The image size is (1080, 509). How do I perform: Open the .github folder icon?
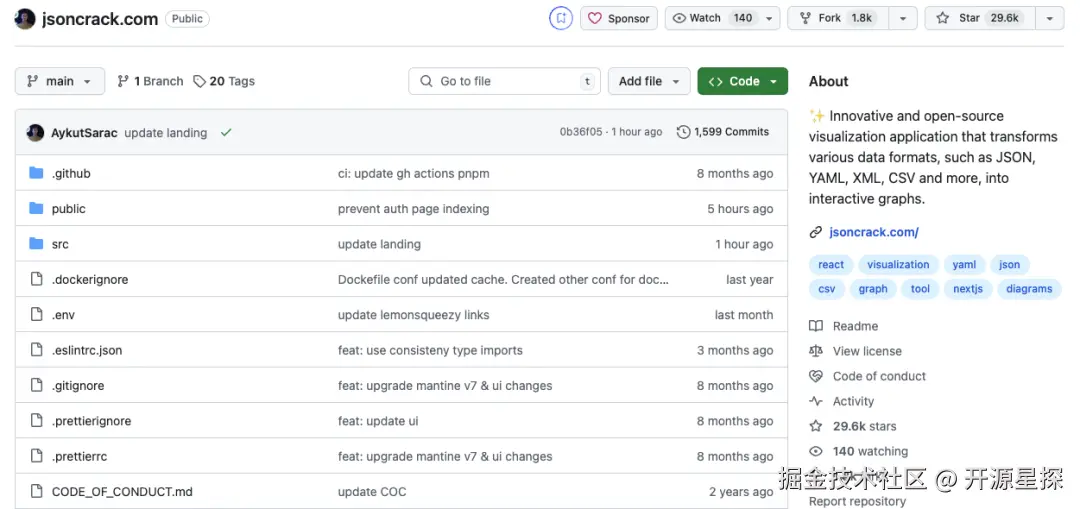tap(36, 173)
